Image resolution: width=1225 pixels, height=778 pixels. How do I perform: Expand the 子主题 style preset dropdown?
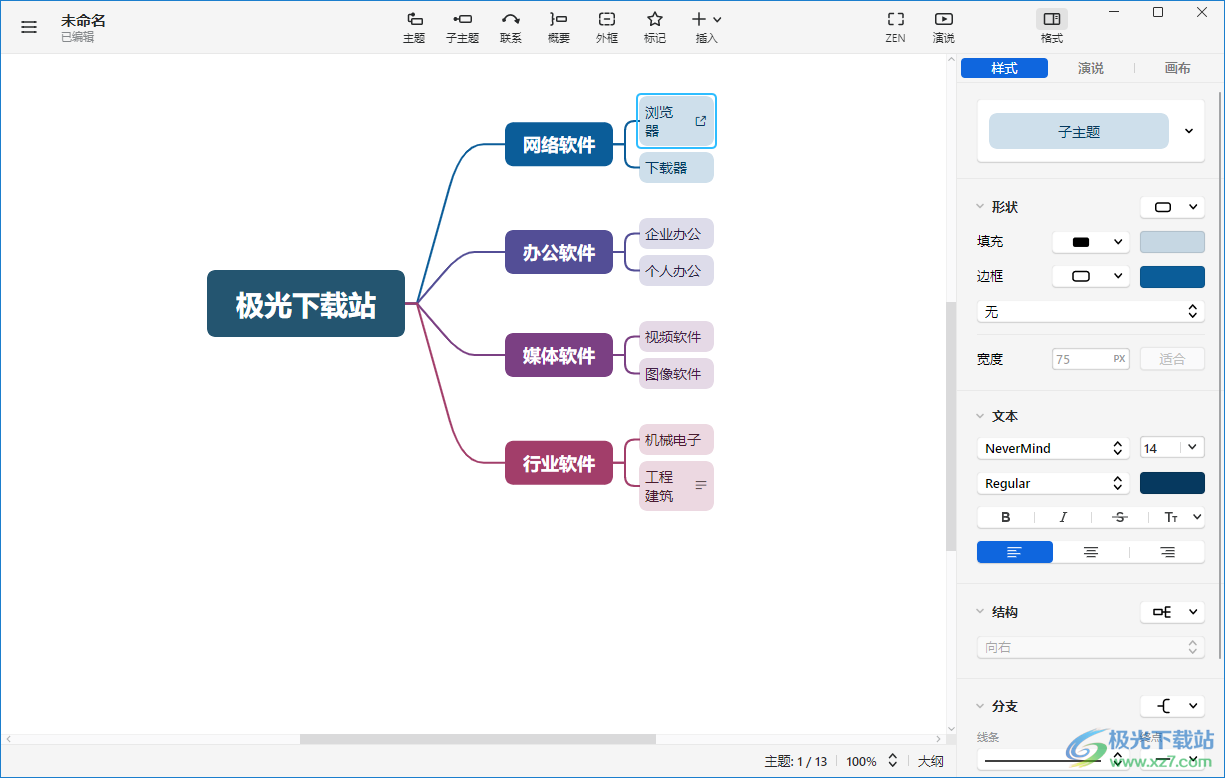(x=1189, y=131)
